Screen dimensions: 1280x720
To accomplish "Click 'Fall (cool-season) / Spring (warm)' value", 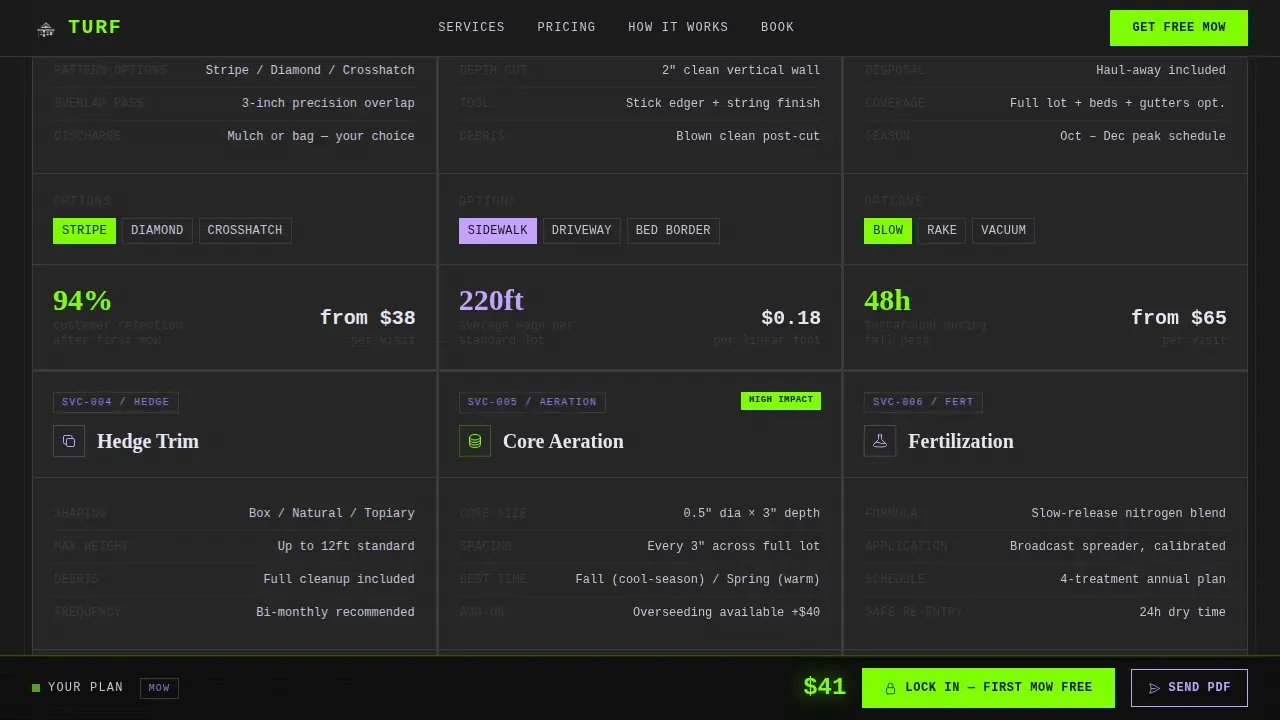I will [698, 579].
